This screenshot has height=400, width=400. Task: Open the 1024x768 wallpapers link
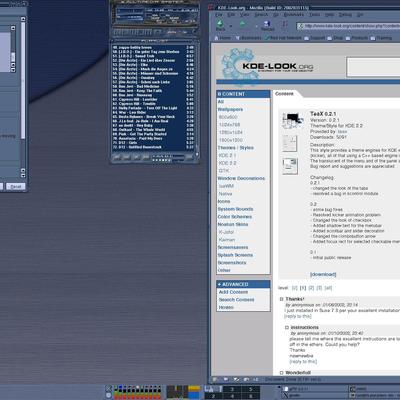click(x=230, y=125)
